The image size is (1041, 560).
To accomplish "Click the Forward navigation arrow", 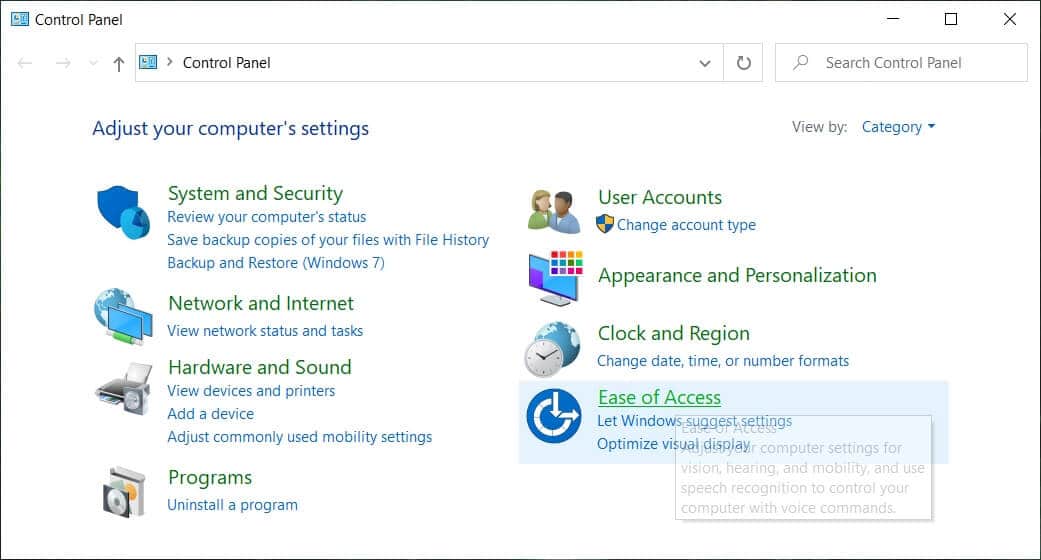I will coord(63,63).
